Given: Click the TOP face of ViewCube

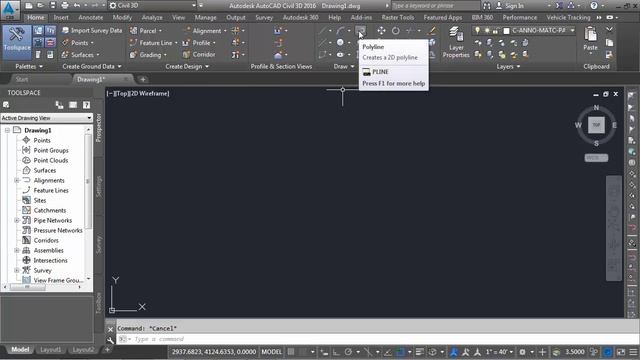Looking at the screenshot, I should [596, 125].
